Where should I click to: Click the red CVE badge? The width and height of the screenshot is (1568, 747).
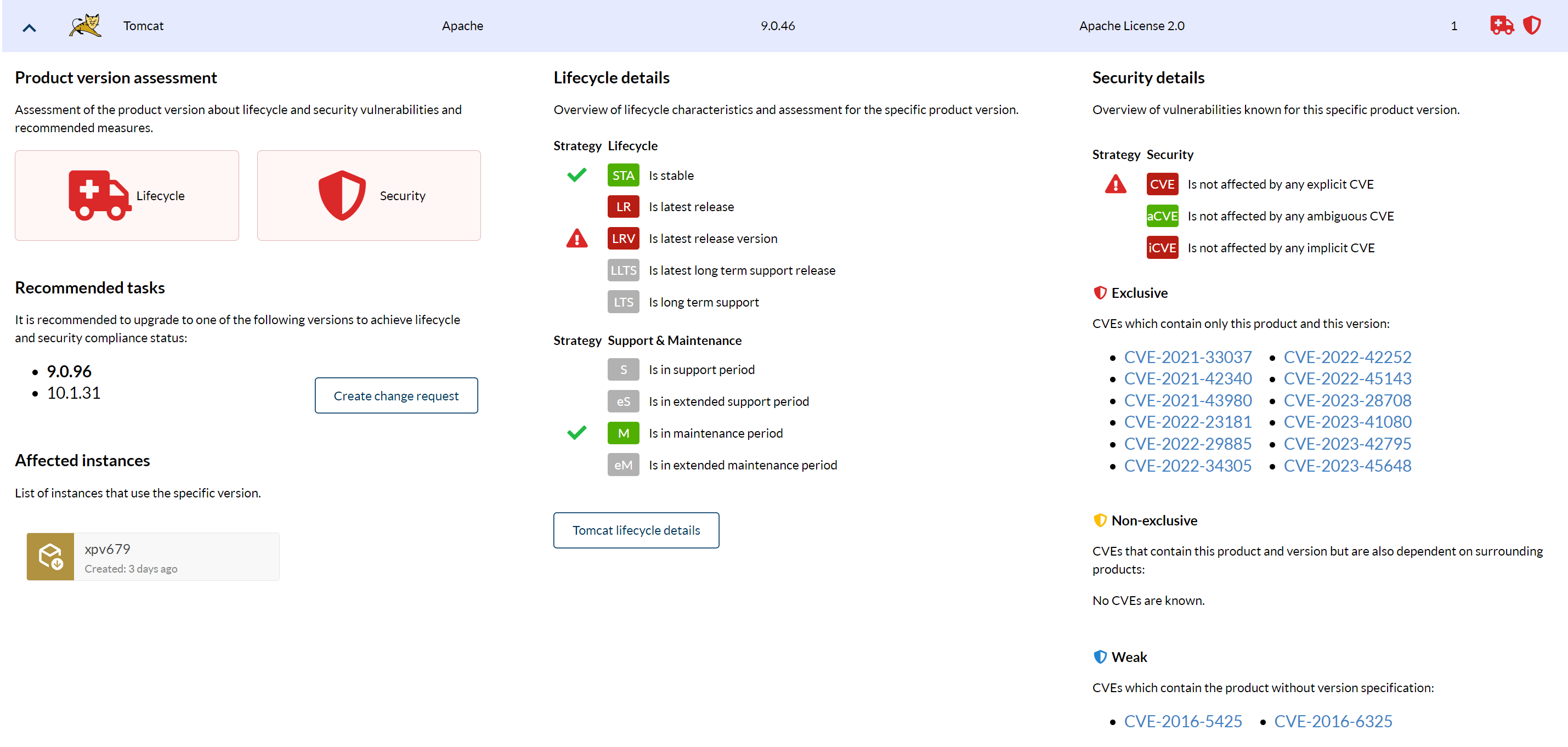click(x=1162, y=184)
